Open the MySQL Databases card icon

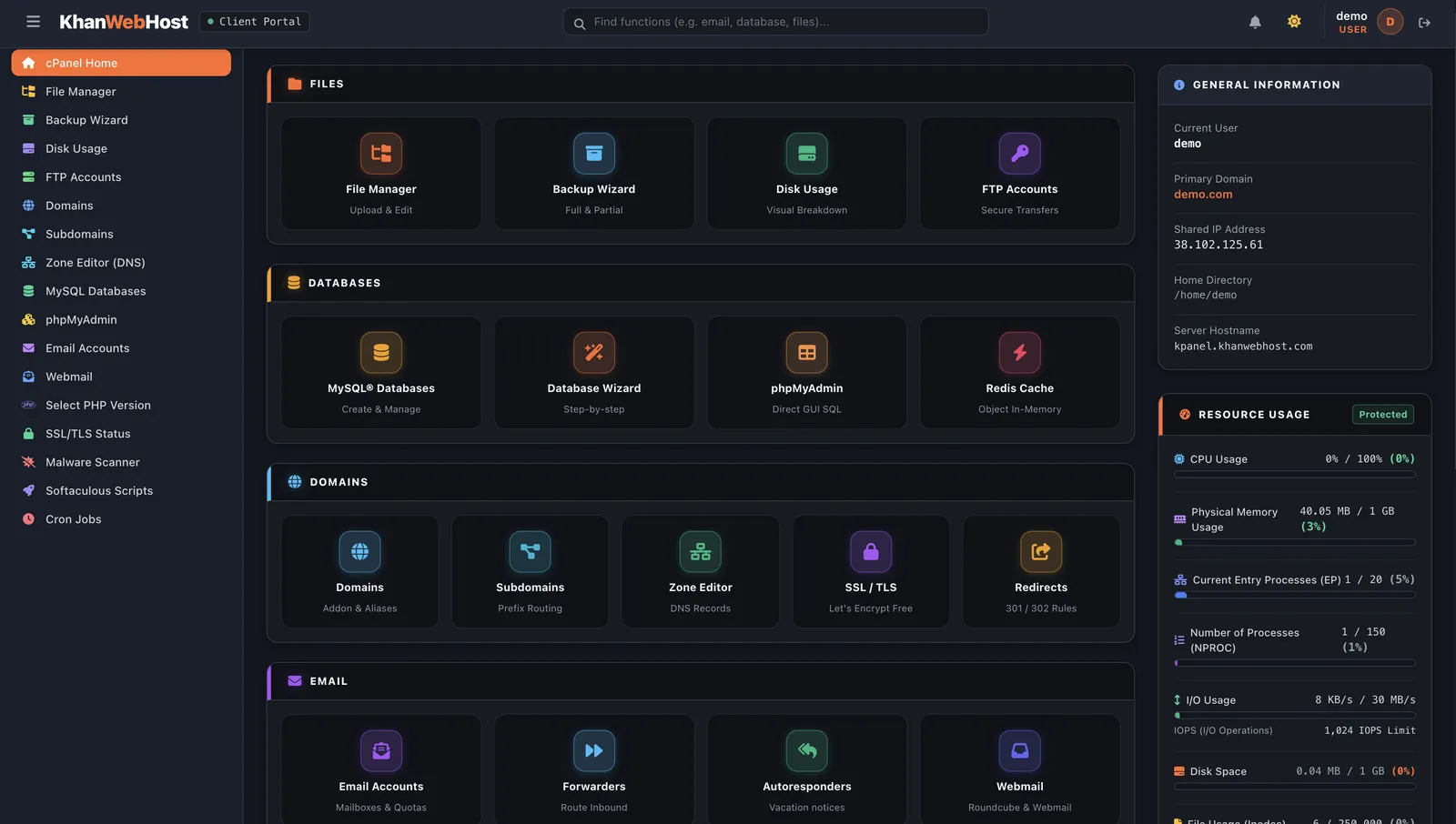381,353
